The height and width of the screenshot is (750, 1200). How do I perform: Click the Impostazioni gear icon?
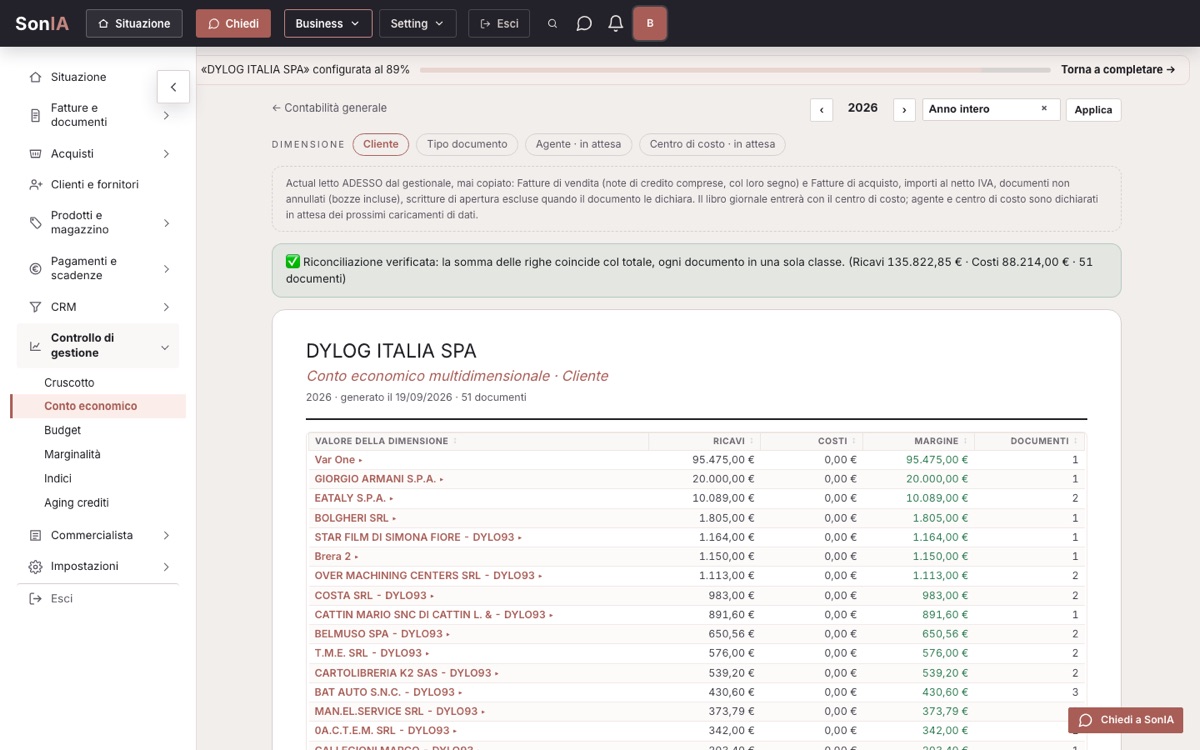(x=36, y=567)
